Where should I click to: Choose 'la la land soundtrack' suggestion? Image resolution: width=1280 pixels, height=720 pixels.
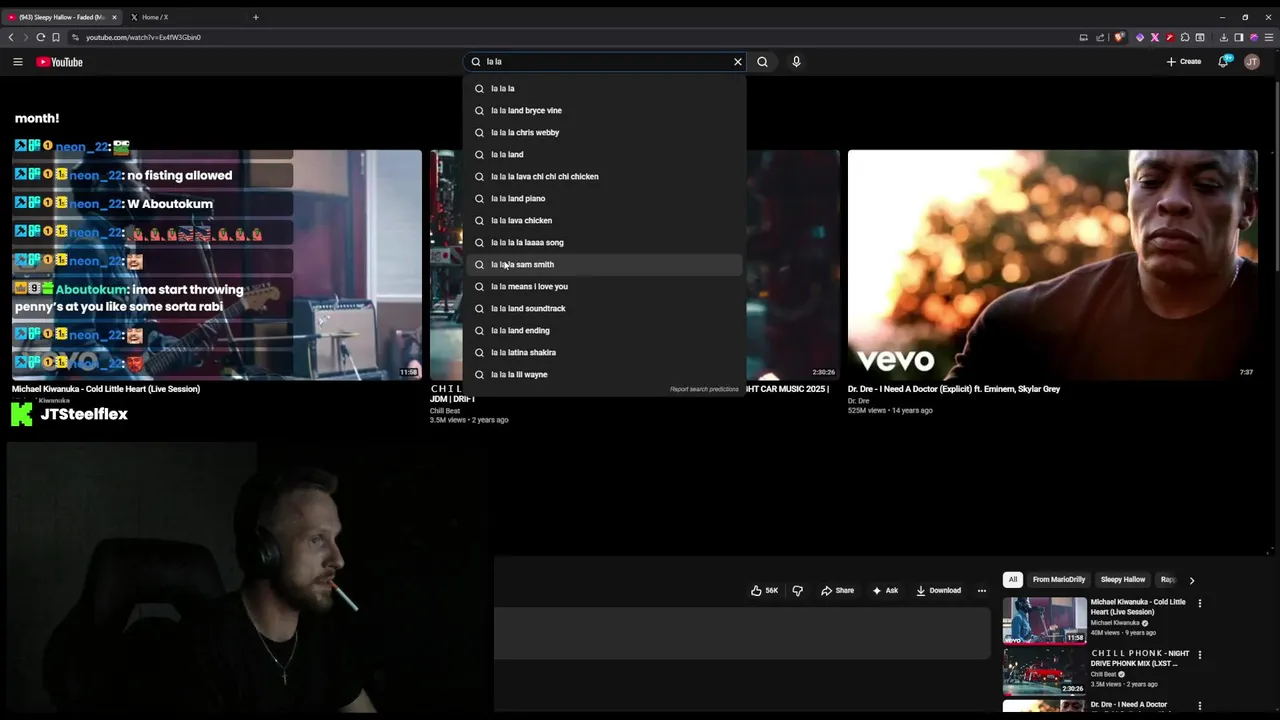[x=605, y=308]
